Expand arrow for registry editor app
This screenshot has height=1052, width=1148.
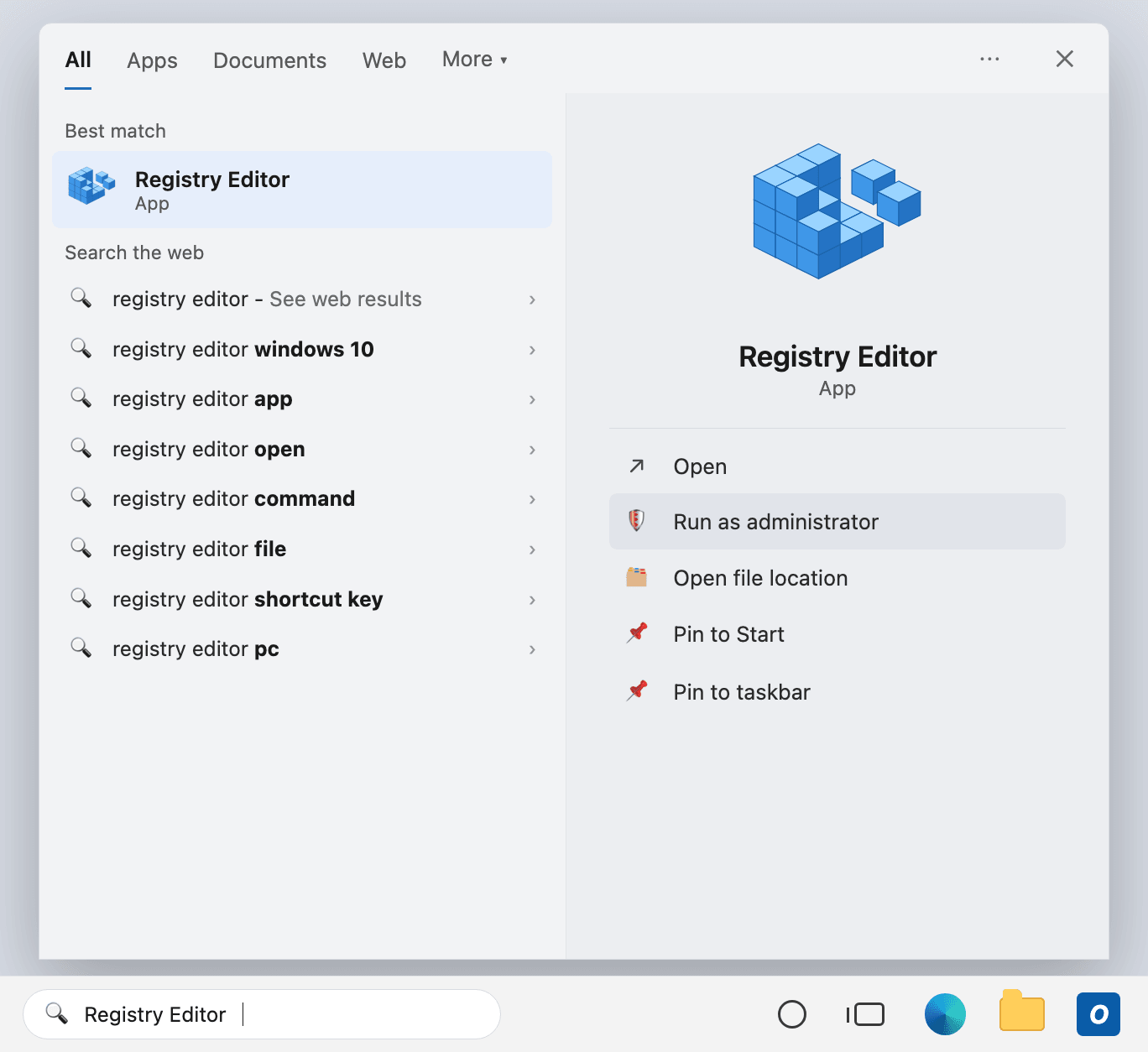(x=532, y=399)
